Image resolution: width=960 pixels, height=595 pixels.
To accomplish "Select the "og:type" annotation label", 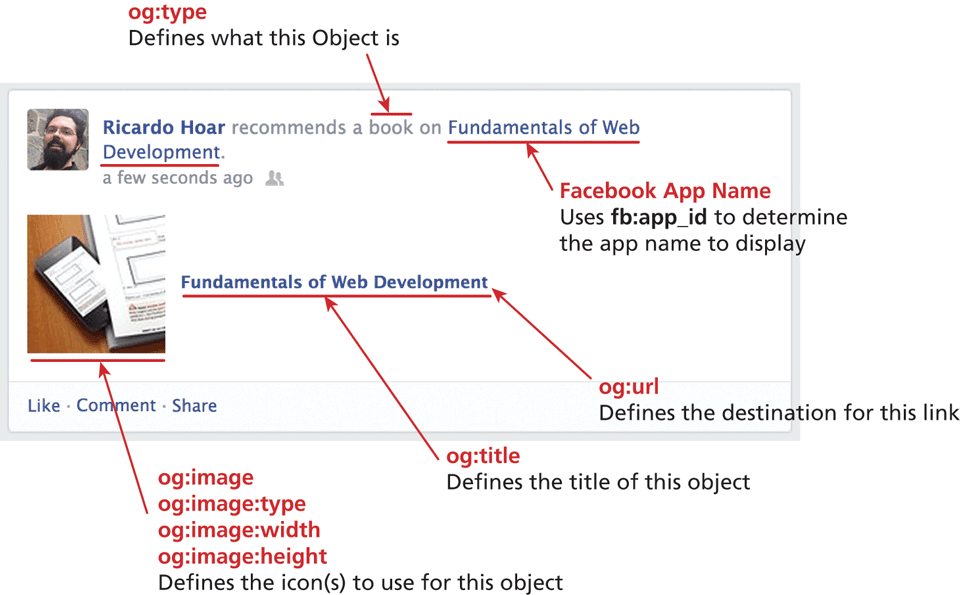I will coord(166,15).
